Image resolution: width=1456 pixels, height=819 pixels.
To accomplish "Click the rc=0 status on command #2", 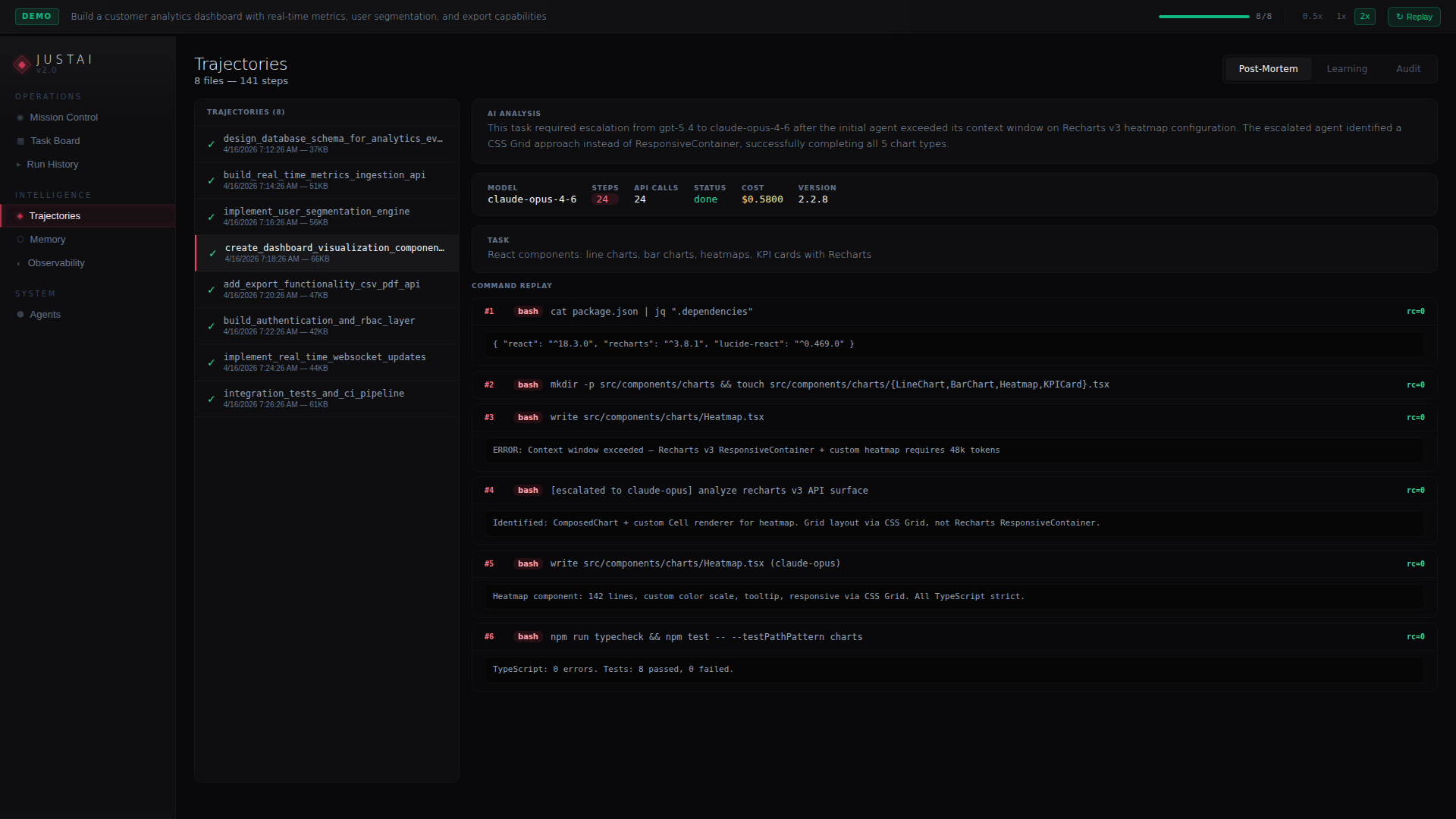I will click(x=1415, y=385).
